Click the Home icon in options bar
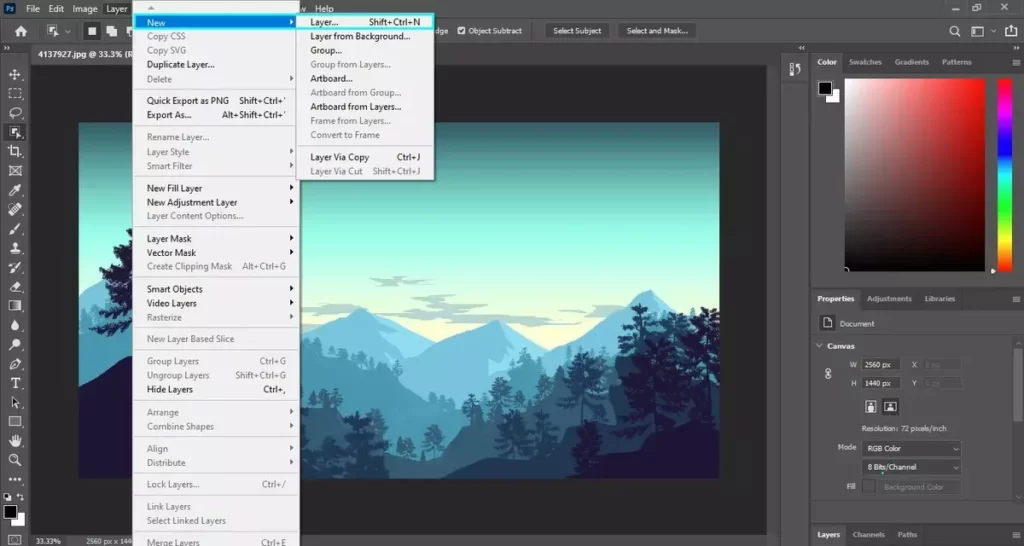The image size is (1024, 546). click(21, 31)
